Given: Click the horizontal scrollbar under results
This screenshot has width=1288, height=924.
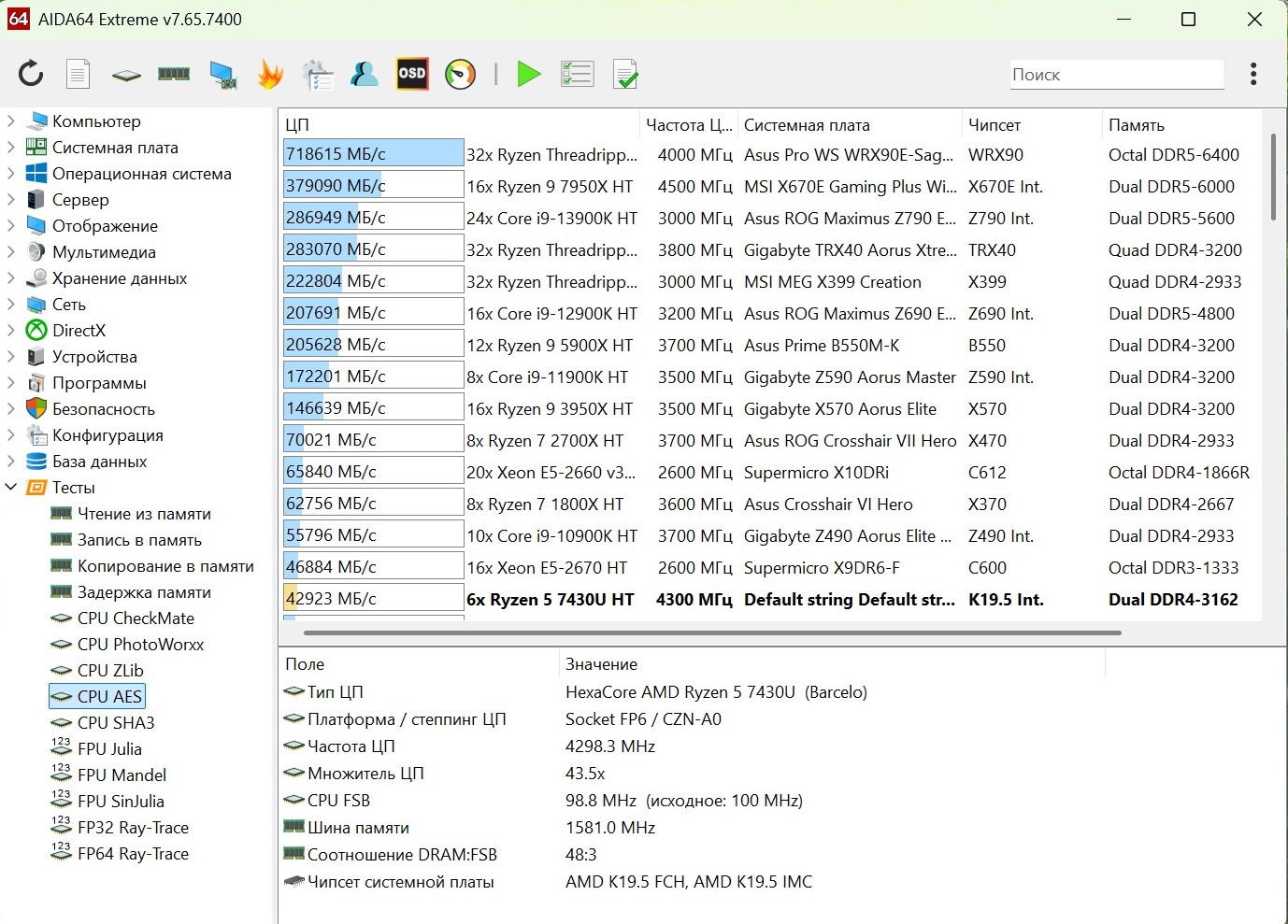Looking at the screenshot, I should pos(710,633).
